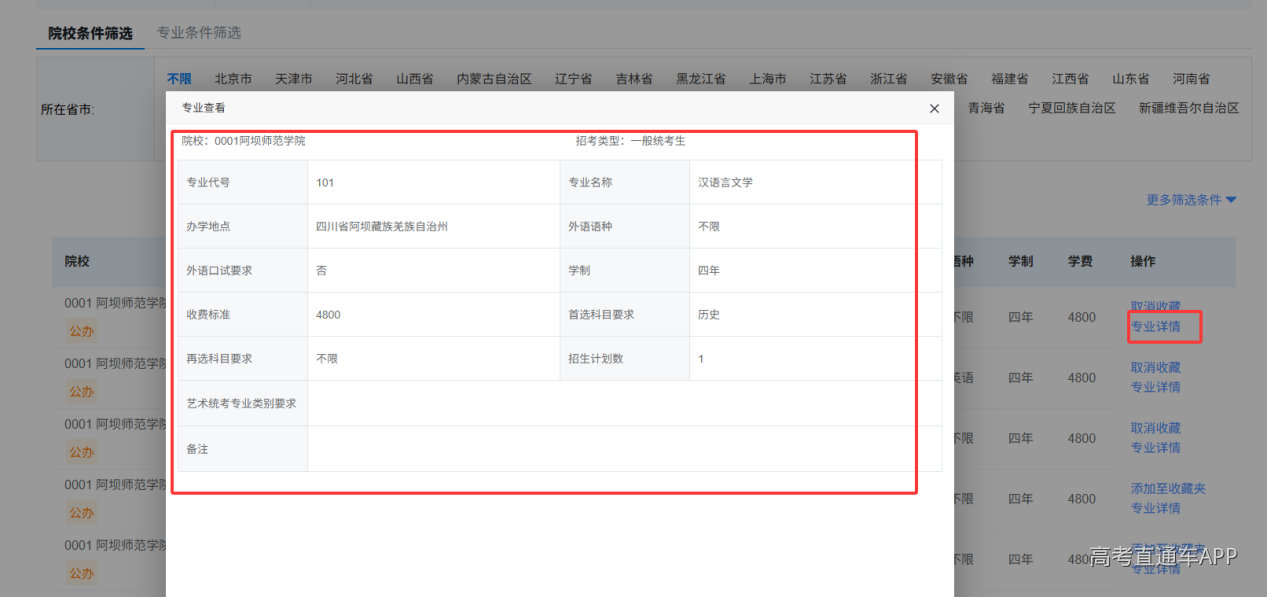The image size is (1267, 597).
Task: Select 不限 in province filter
Action: click(179, 78)
